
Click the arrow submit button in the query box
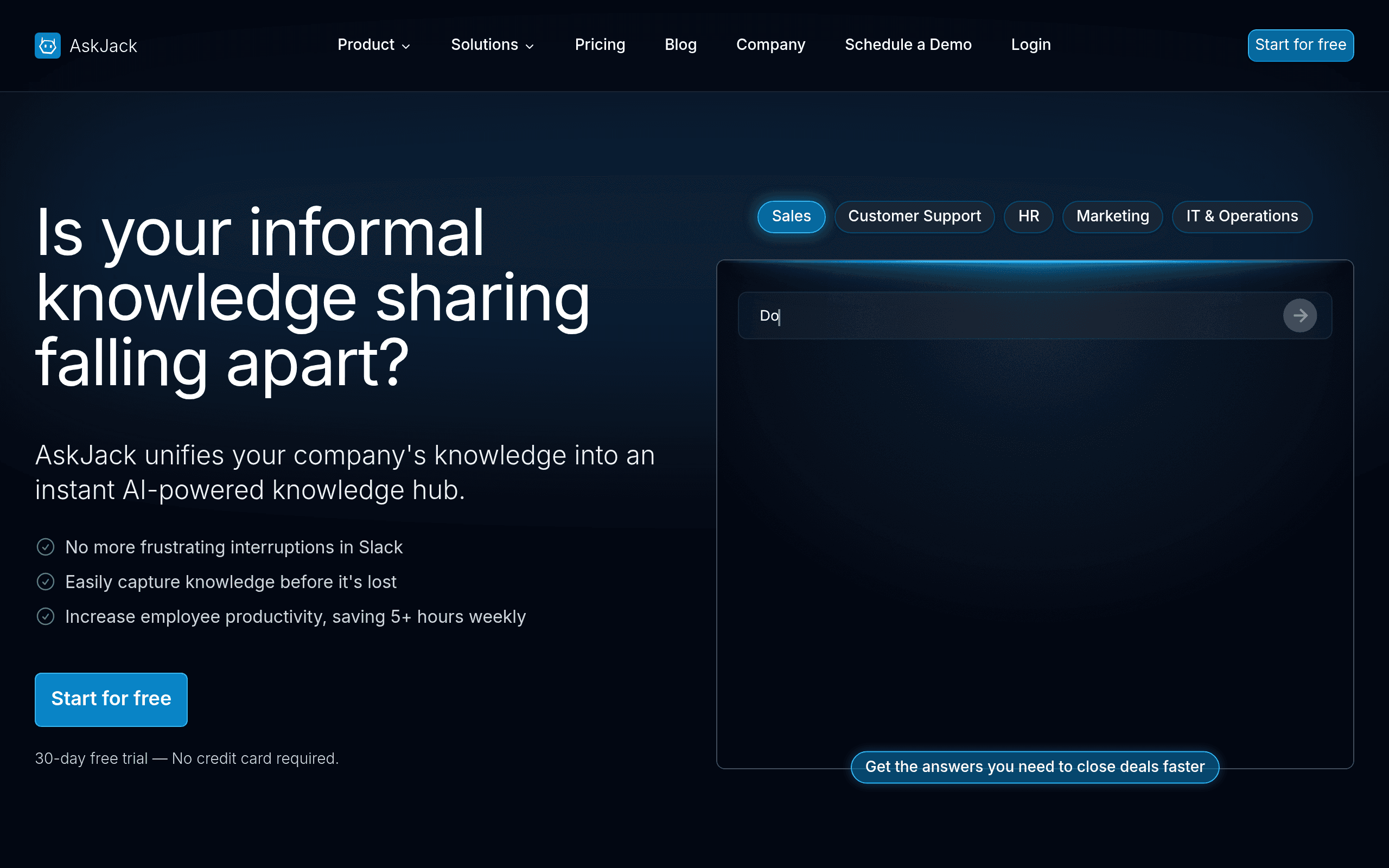click(1299, 315)
